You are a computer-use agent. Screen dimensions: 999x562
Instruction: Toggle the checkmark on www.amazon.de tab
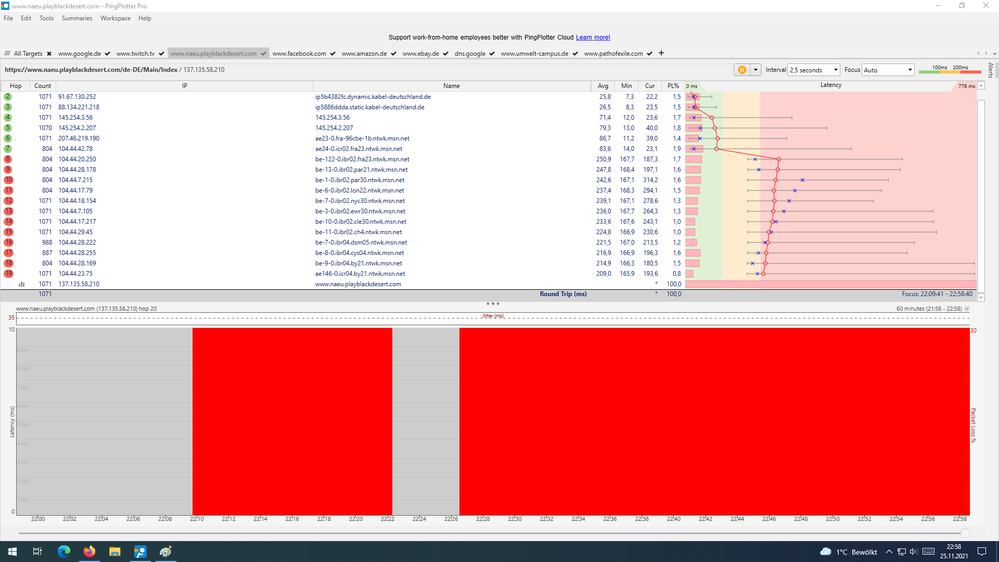pos(393,54)
